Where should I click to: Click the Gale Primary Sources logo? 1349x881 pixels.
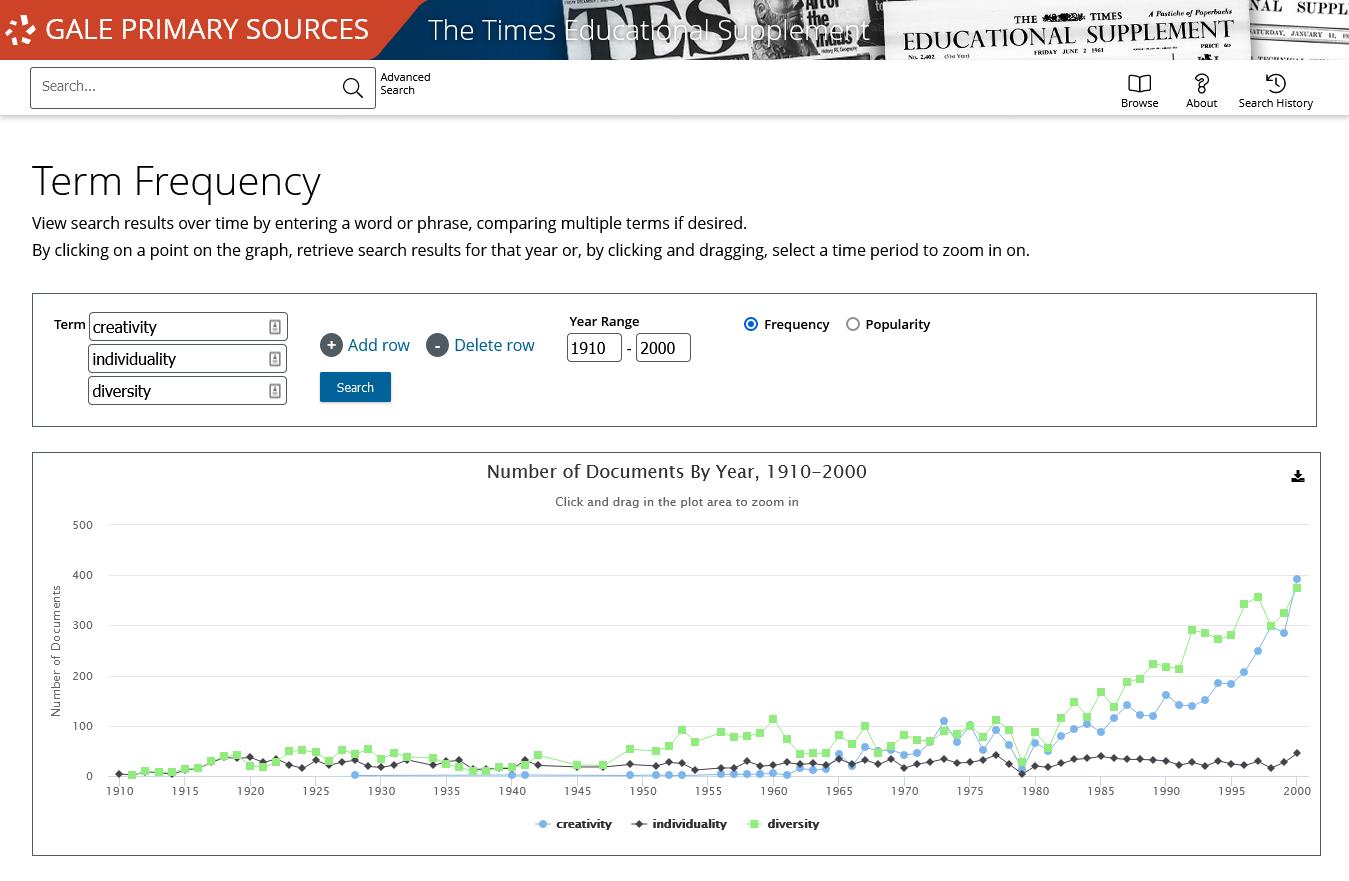pos(186,30)
